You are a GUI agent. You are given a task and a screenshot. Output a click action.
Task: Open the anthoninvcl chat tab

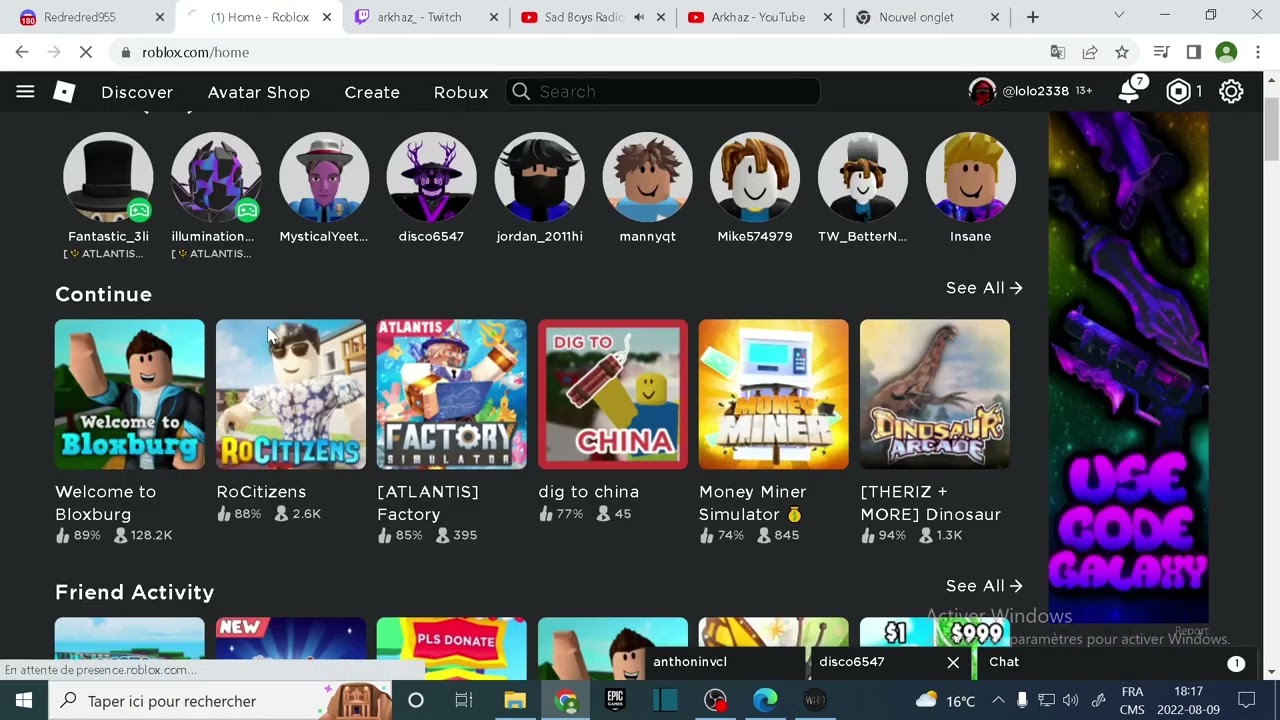(x=724, y=662)
